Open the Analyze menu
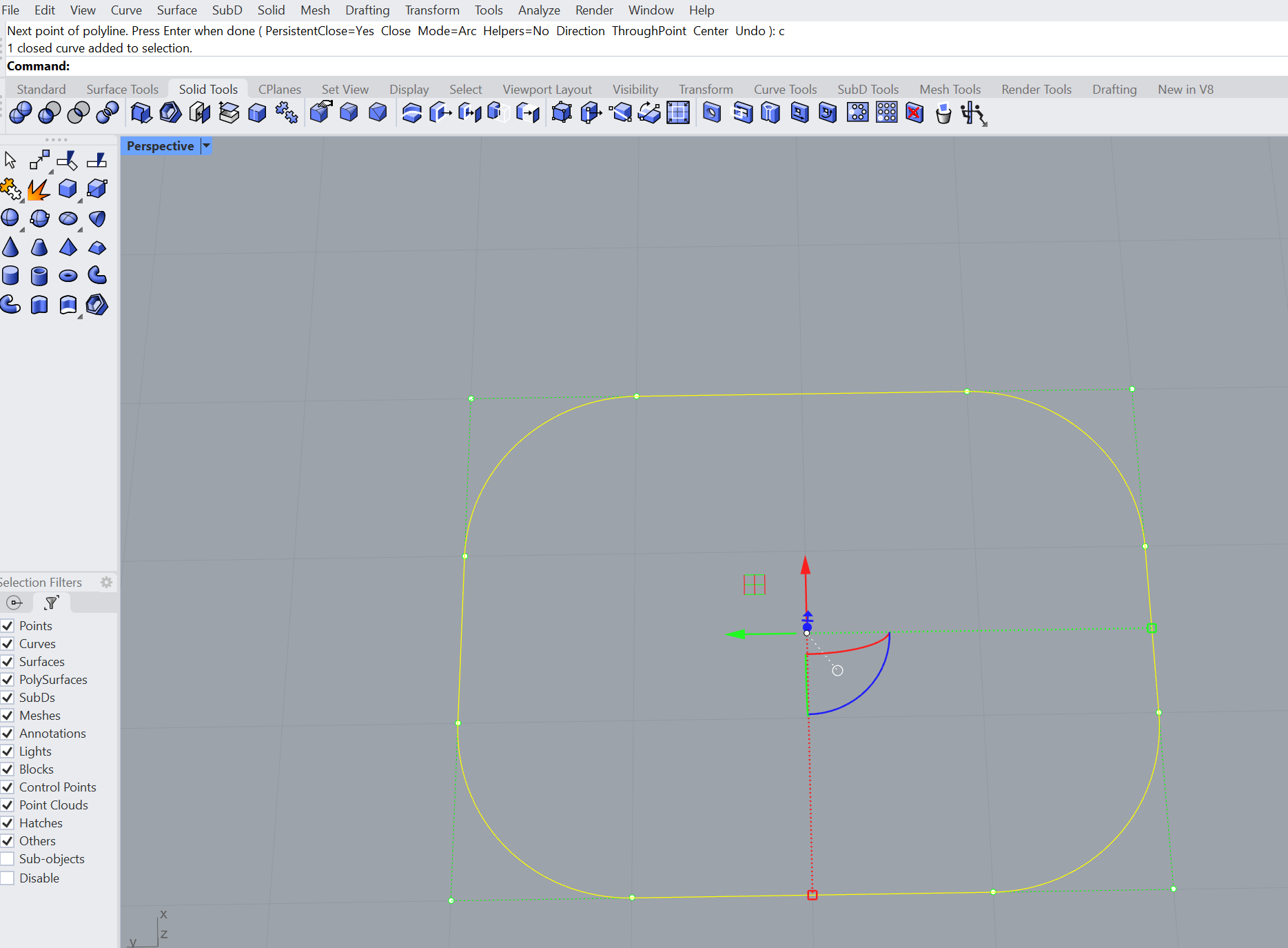The width and height of the screenshot is (1288, 948). [x=539, y=10]
